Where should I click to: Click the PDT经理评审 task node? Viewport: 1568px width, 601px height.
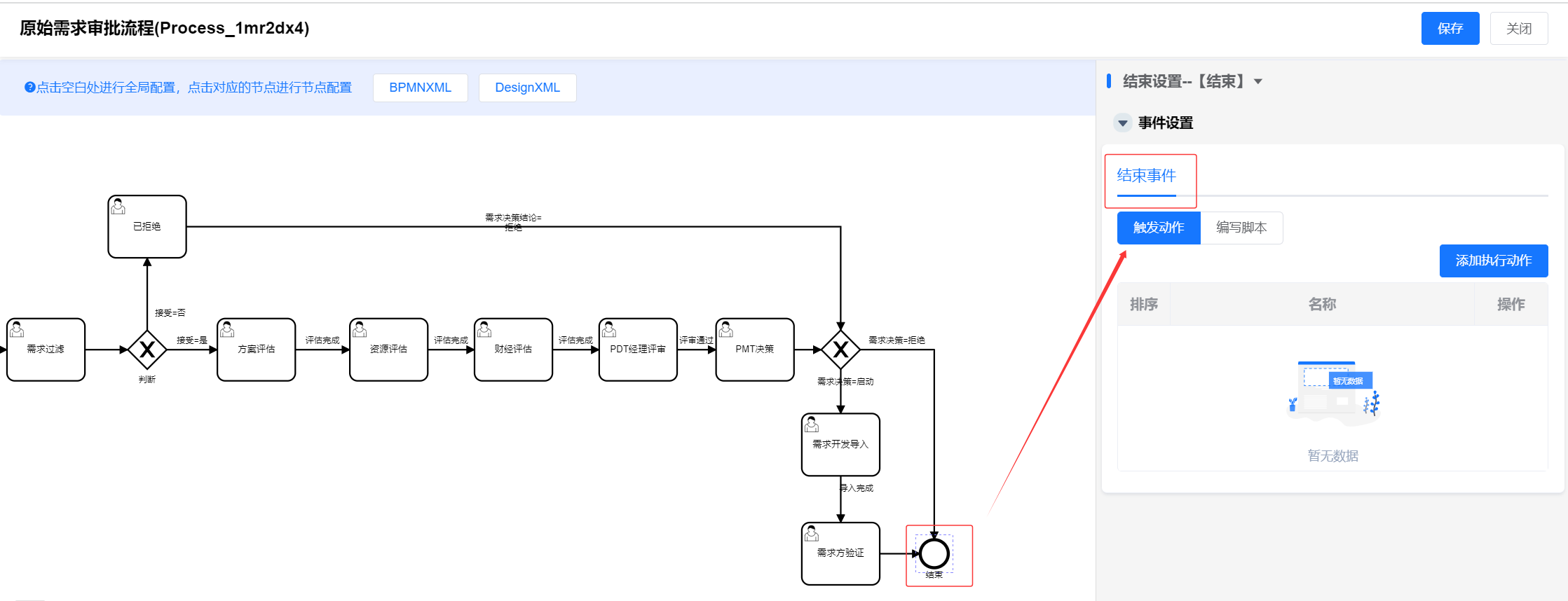click(x=638, y=350)
